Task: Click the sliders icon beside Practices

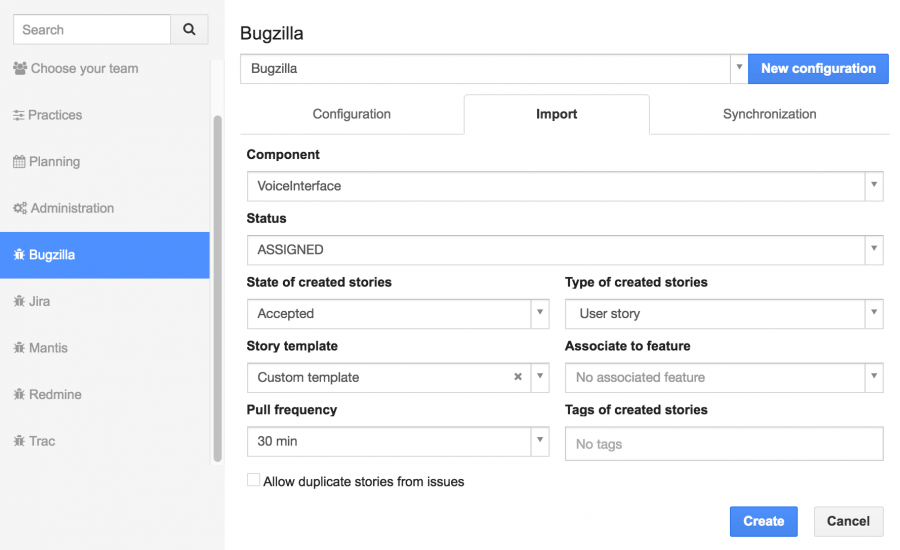Action: (19, 115)
